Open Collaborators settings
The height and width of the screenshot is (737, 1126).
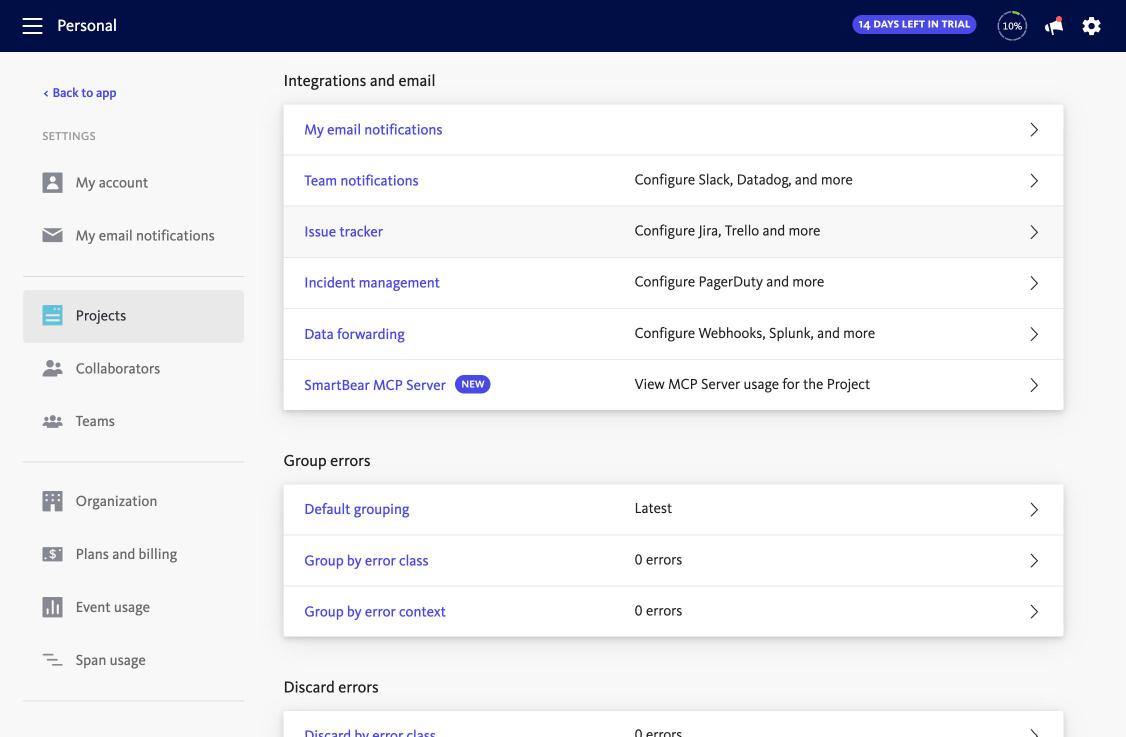134,368
